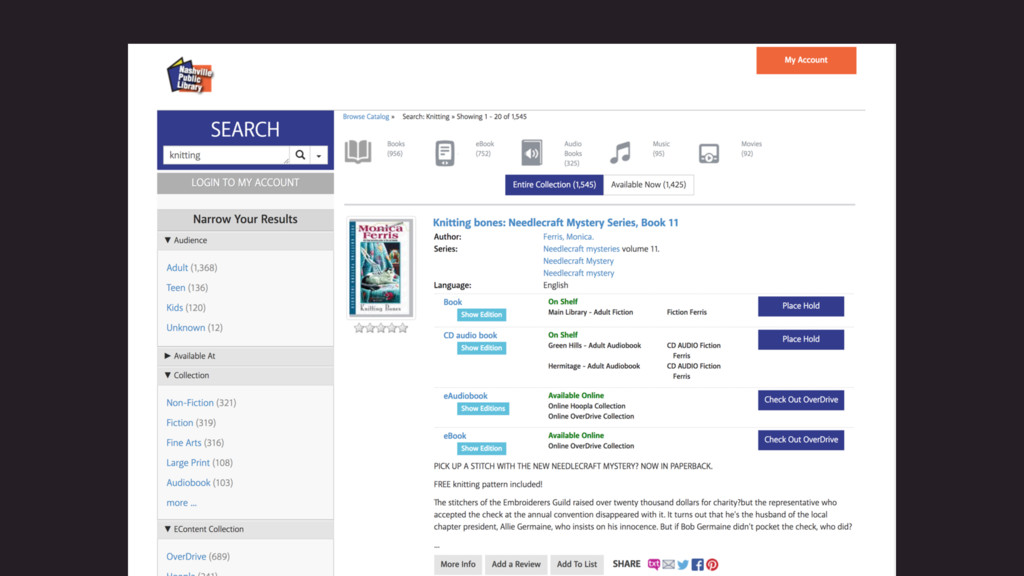
Task: Open the eAudiobook format link
Action: tap(465, 396)
